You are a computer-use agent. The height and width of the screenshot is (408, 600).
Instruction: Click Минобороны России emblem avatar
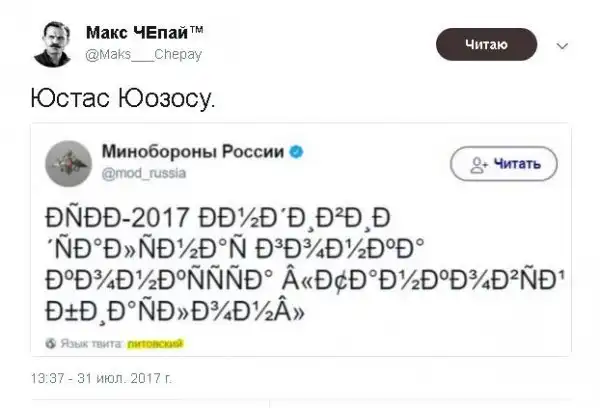[x=72, y=161]
